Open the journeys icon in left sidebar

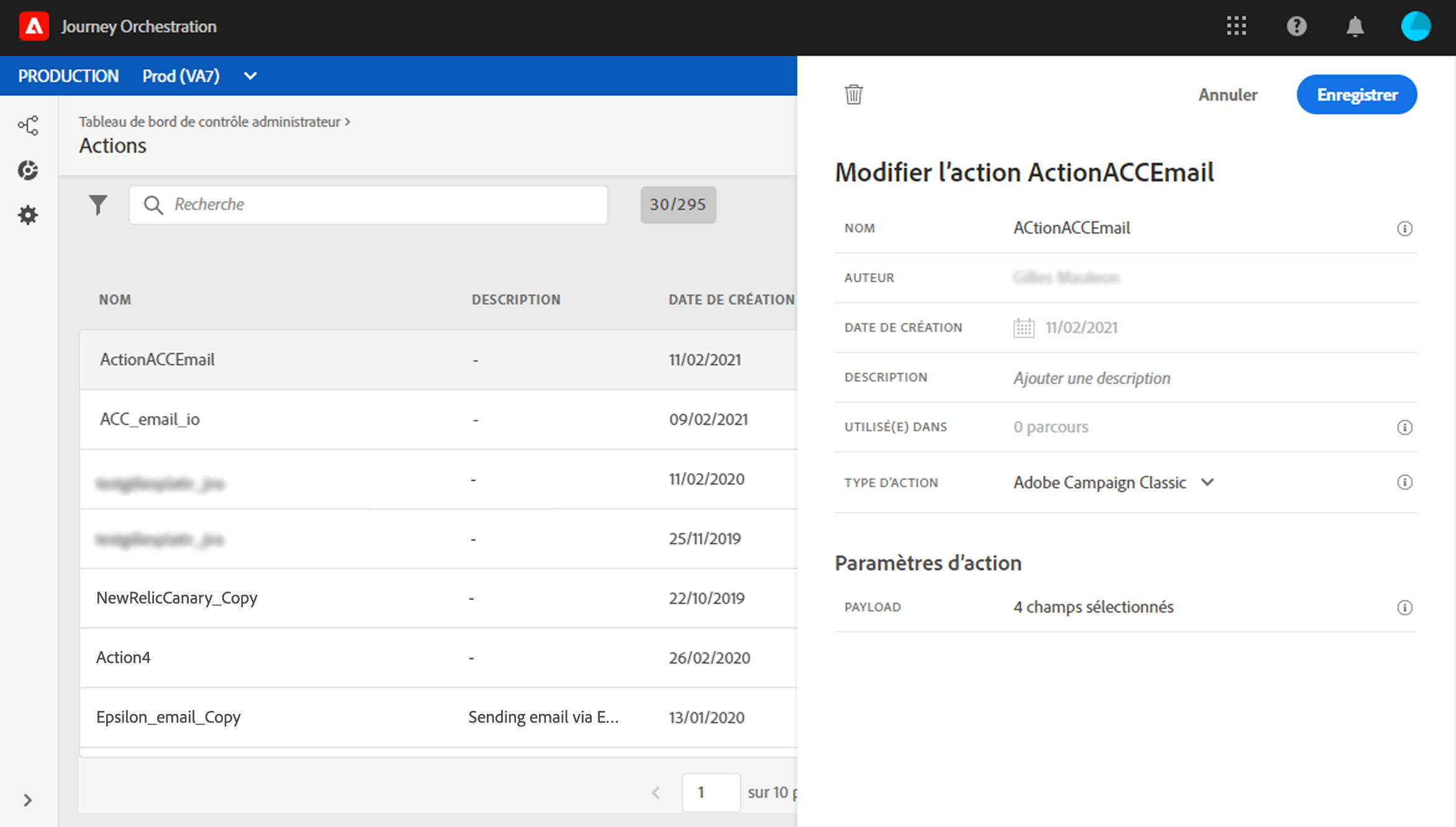pos(28,125)
